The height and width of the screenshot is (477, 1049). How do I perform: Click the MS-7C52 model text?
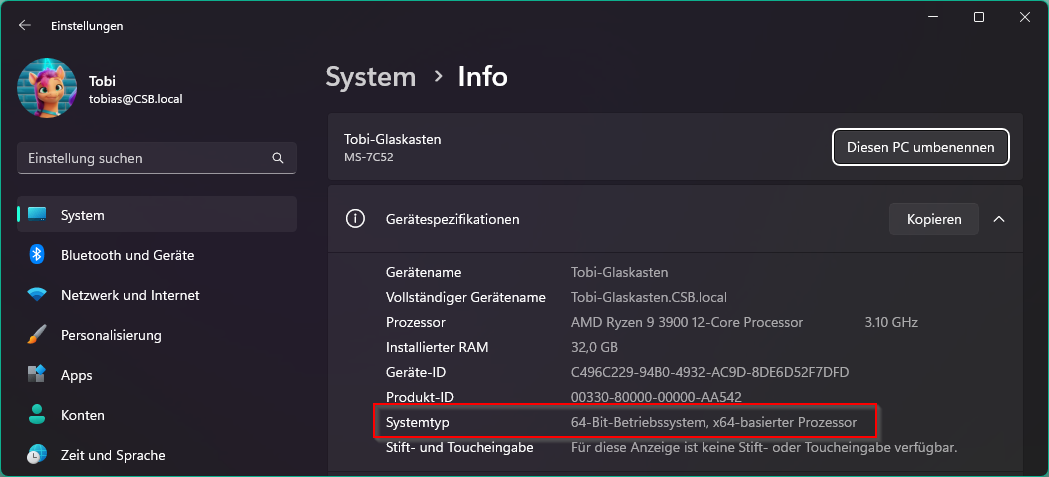click(x=369, y=157)
